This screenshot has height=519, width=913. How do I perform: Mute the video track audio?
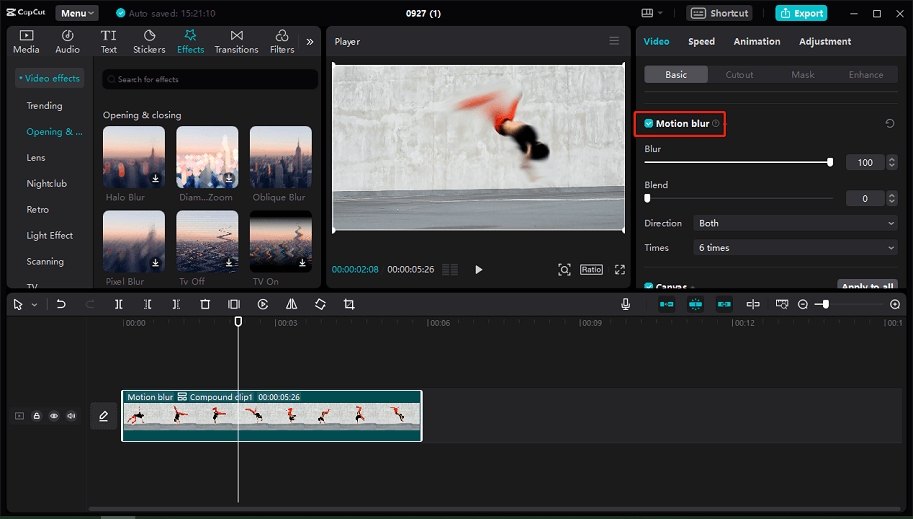(x=71, y=416)
